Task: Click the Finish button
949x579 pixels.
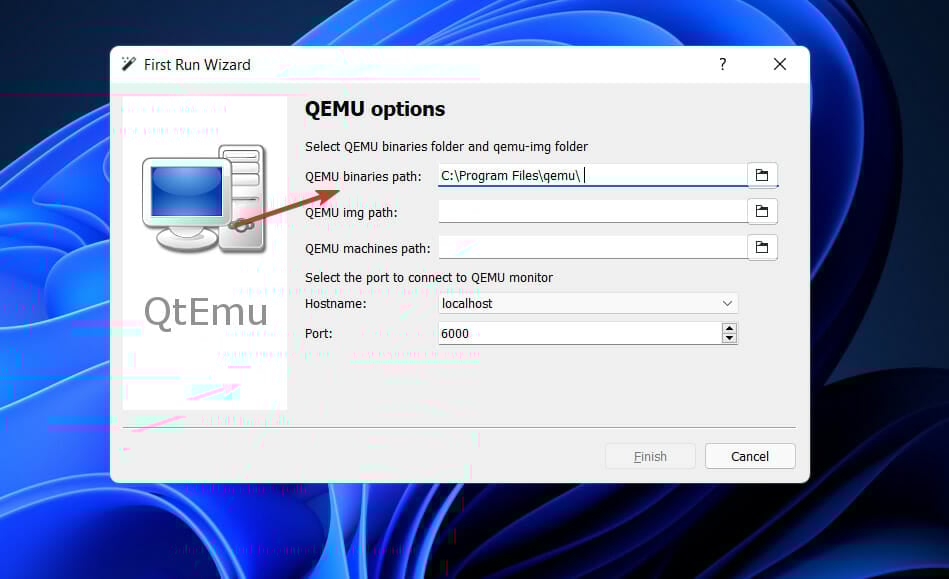Action: (650, 456)
